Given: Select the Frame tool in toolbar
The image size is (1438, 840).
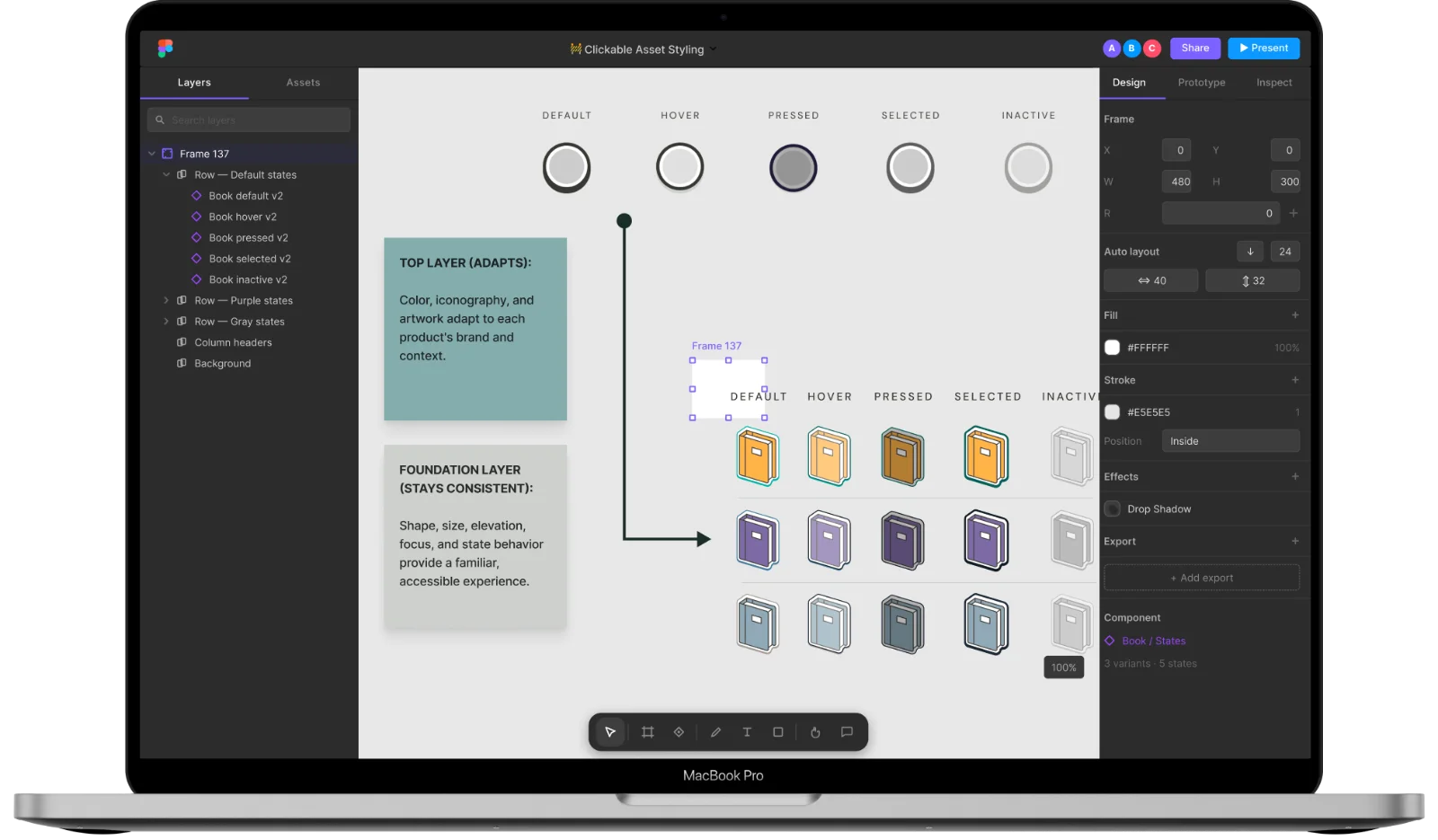Looking at the screenshot, I should [647, 732].
